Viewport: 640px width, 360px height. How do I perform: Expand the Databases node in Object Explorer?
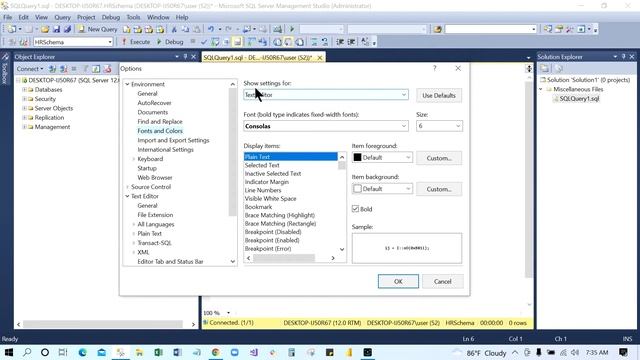(x=24, y=89)
